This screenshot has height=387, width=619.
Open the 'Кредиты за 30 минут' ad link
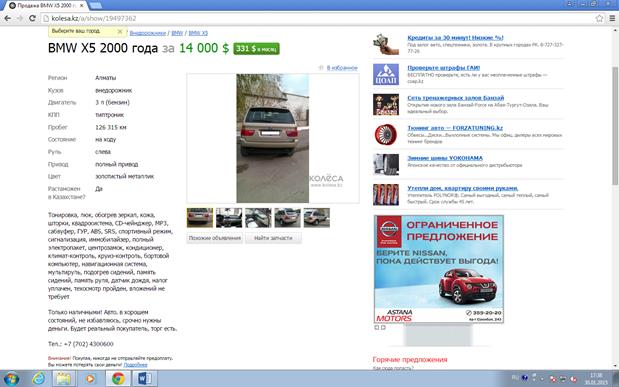[455, 38]
